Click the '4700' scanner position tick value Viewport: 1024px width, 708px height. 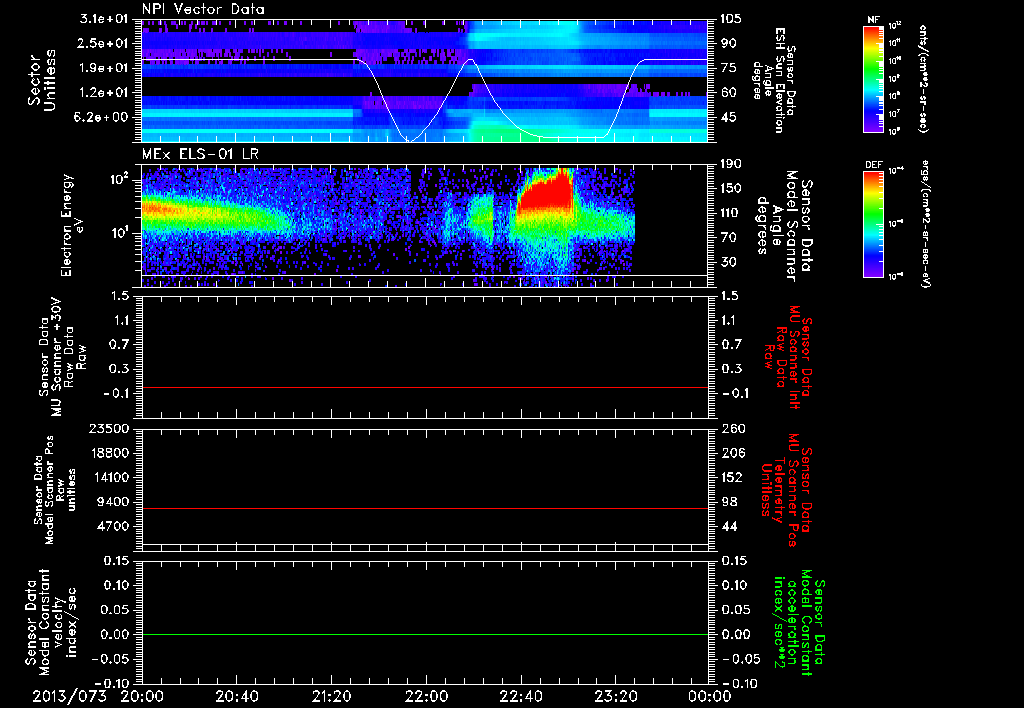113,526
